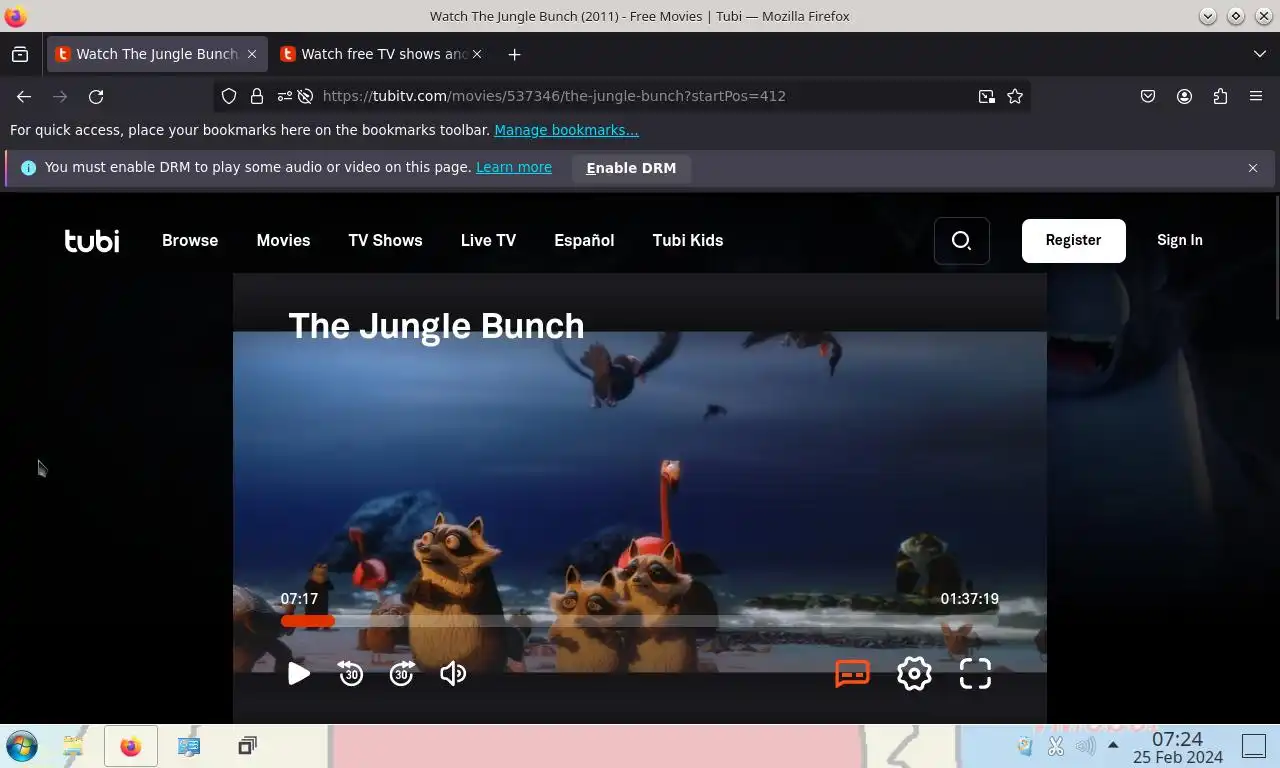Open Picture-in-Picture from the address bar
The width and height of the screenshot is (1280, 768).
pos(987,96)
